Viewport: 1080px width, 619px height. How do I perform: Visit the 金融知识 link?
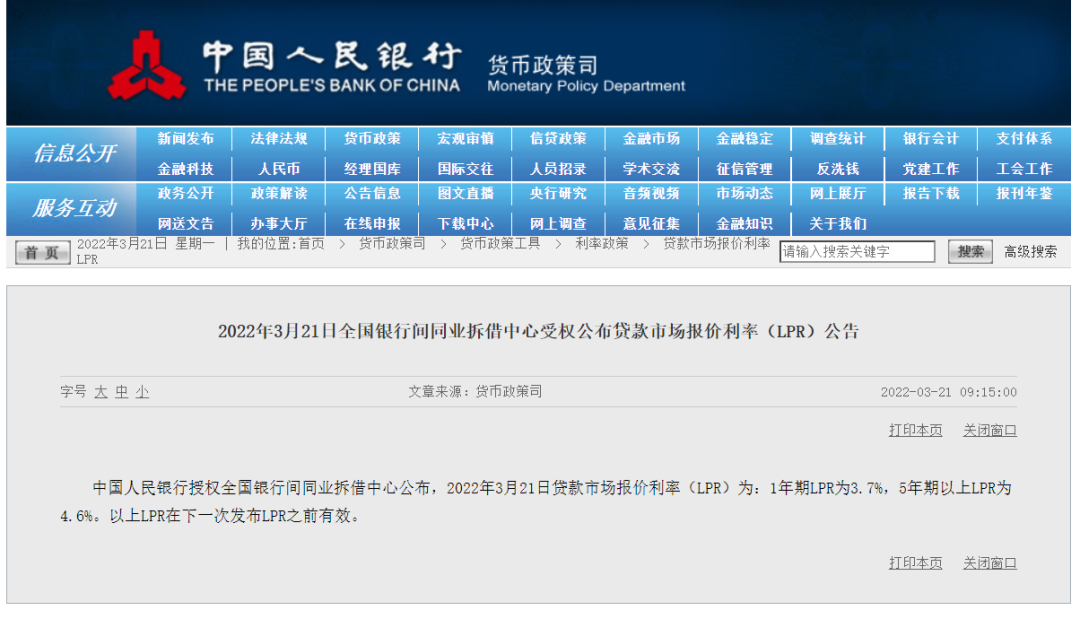point(744,224)
